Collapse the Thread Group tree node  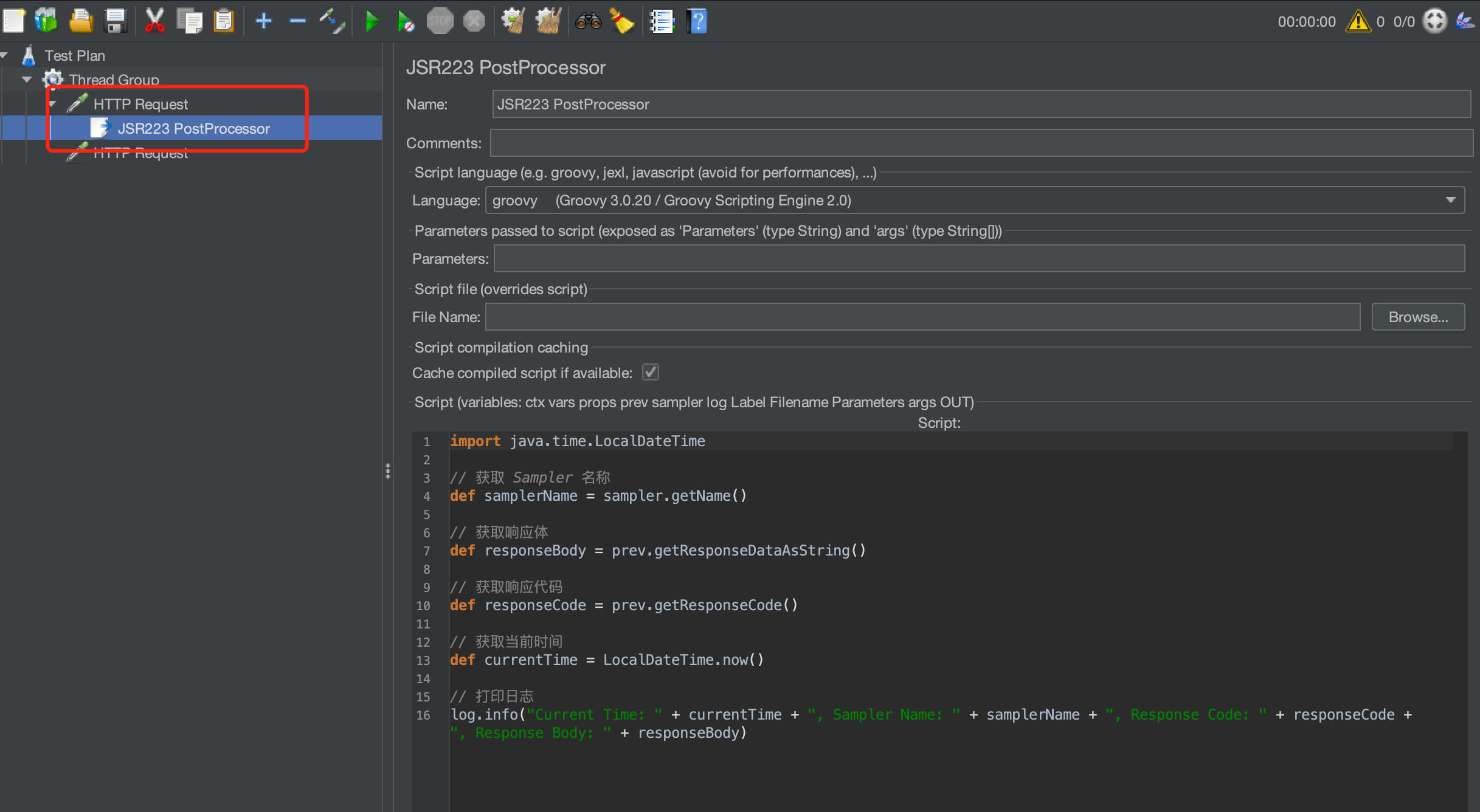pyautogui.click(x=27, y=80)
